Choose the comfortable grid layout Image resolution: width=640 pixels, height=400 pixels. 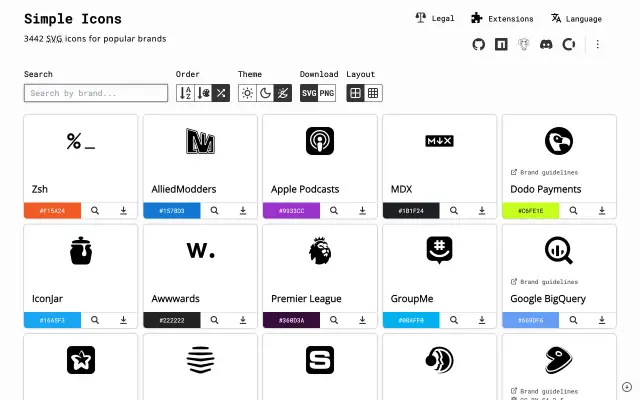coord(356,93)
